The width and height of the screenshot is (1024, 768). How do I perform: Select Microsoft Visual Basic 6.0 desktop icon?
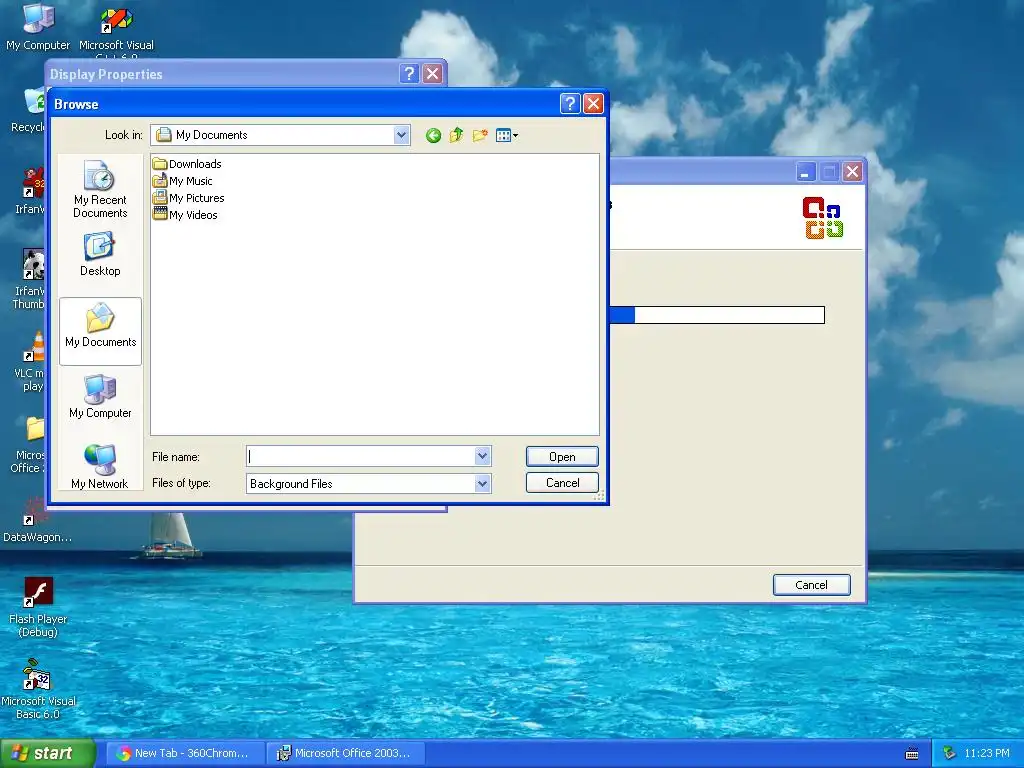pyautogui.click(x=38, y=689)
